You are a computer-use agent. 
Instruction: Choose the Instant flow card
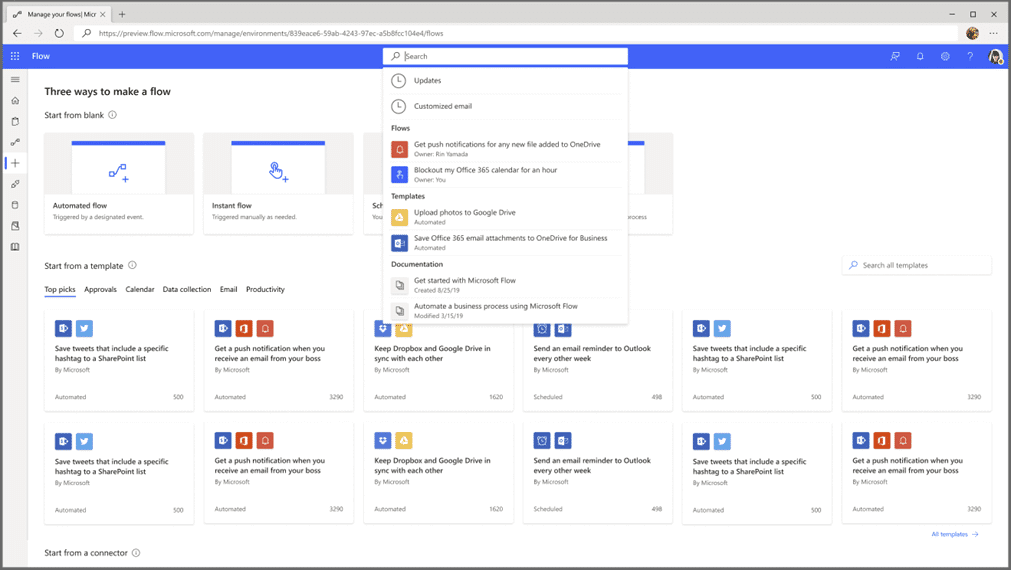pos(278,182)
